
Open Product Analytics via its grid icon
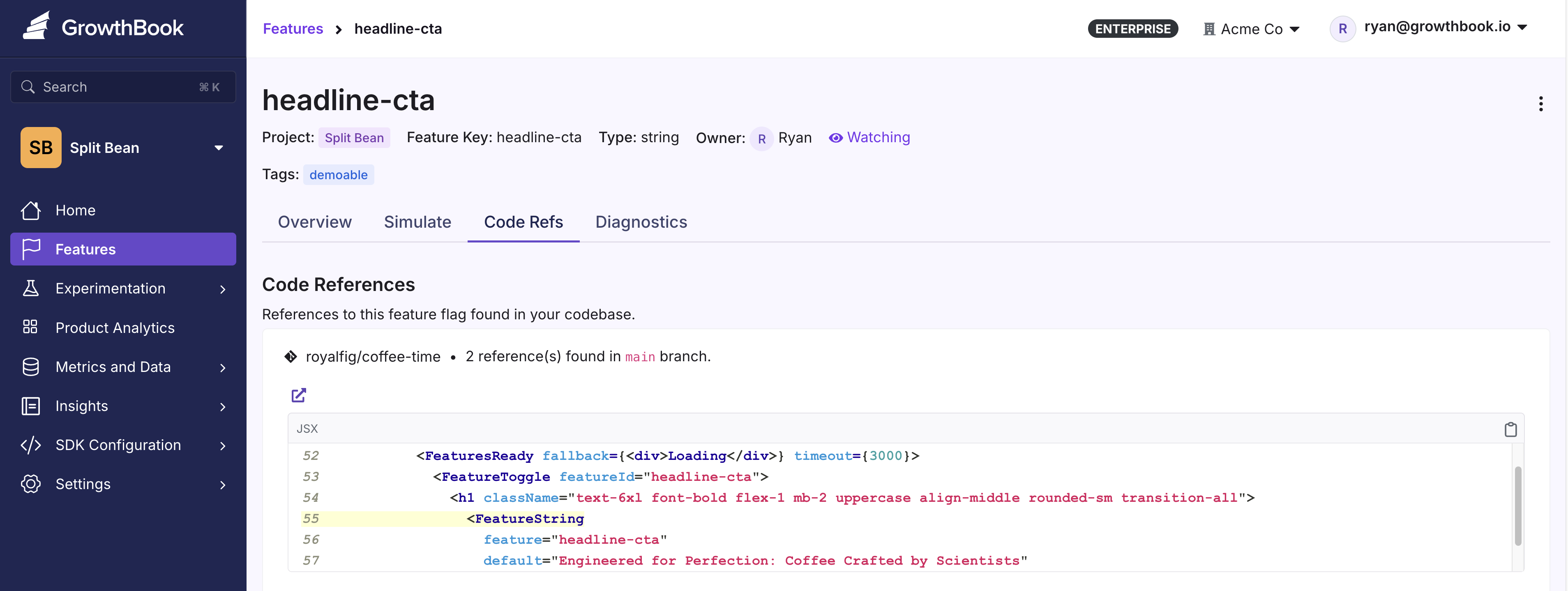pos(30,328)
